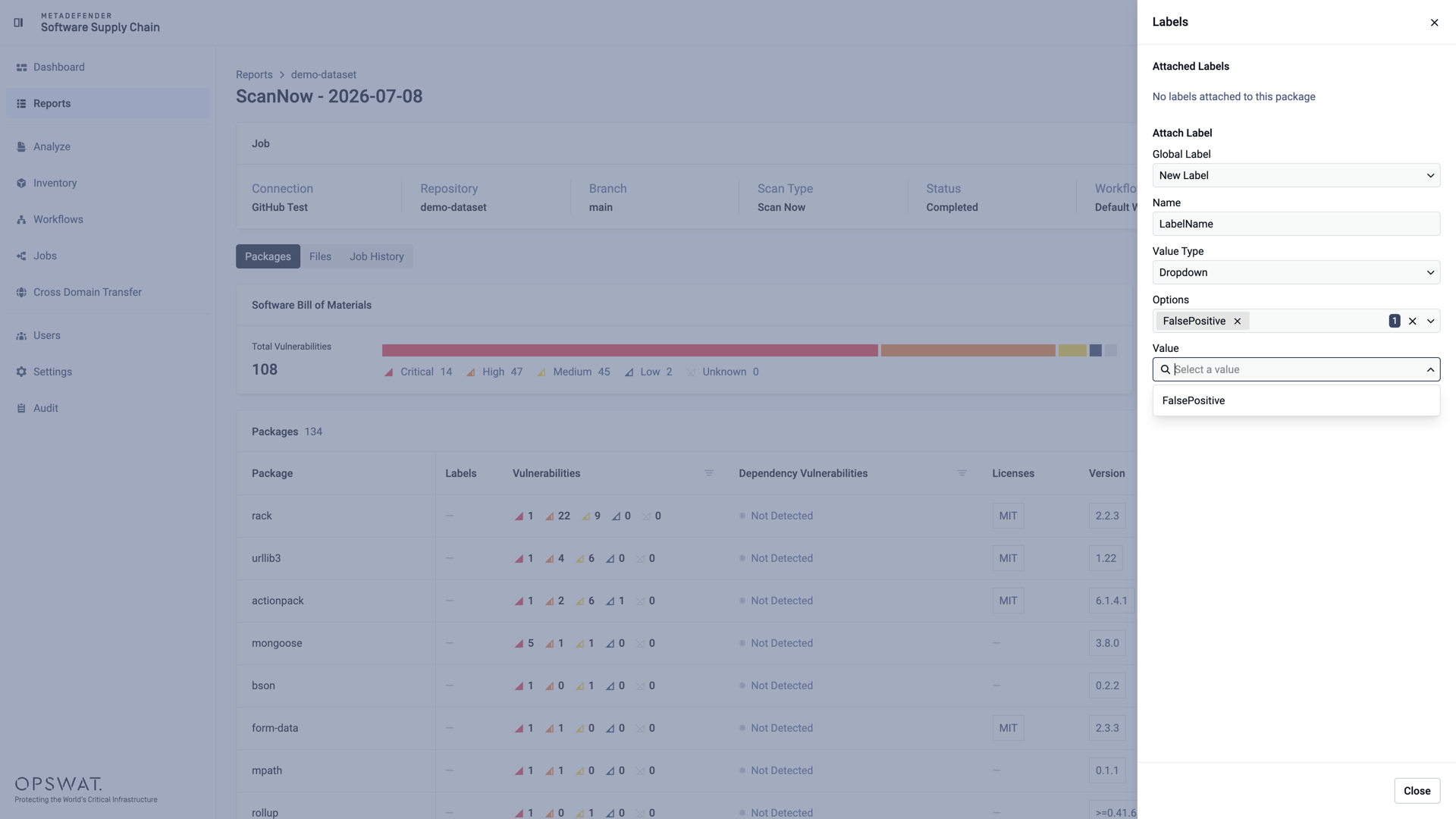The height and width of the screenshot is (819, 1456).
Task: Switch to the Packages tab
Action: [x=268, y=257]
